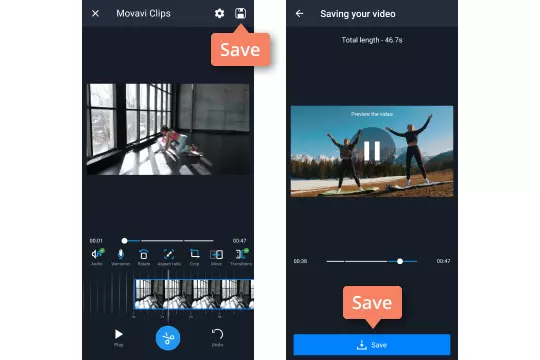Select the Move clip tool
540x360 pixels.
pyautogui.click(x=216, y=257)
